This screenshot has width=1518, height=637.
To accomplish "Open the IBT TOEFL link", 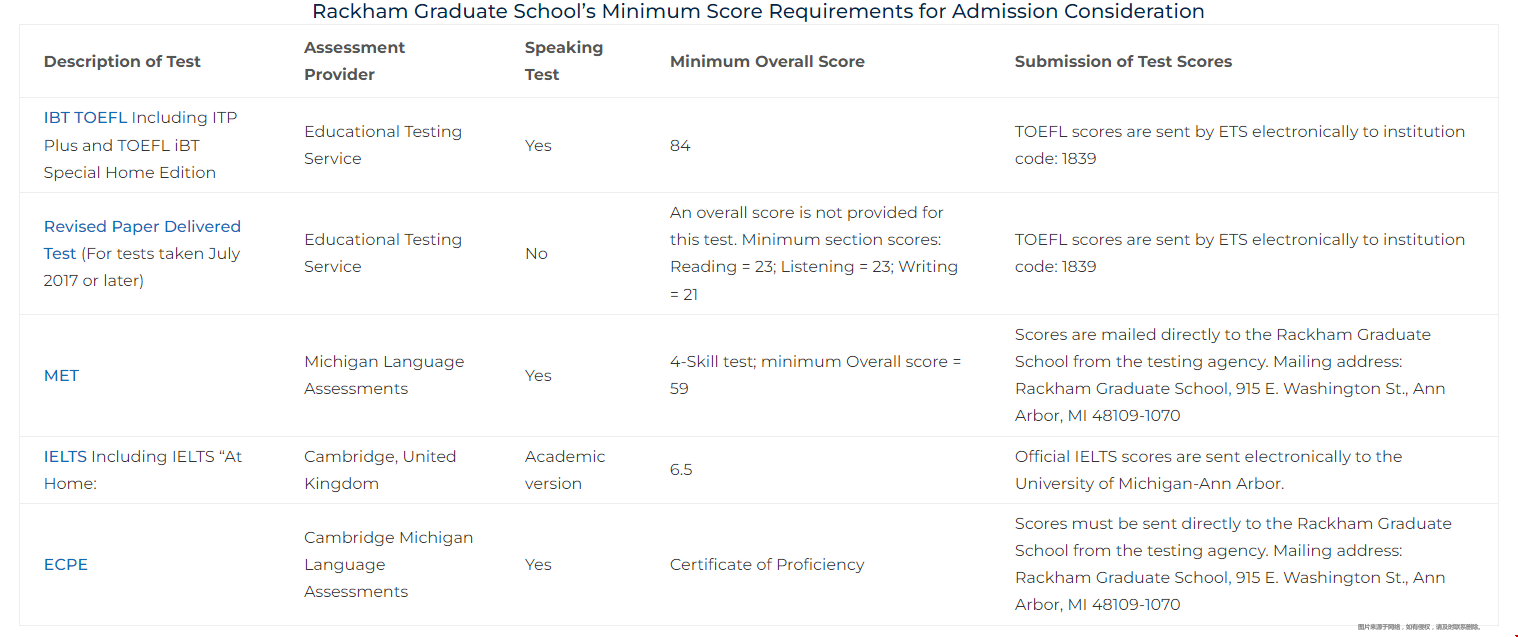I will 85,118.
